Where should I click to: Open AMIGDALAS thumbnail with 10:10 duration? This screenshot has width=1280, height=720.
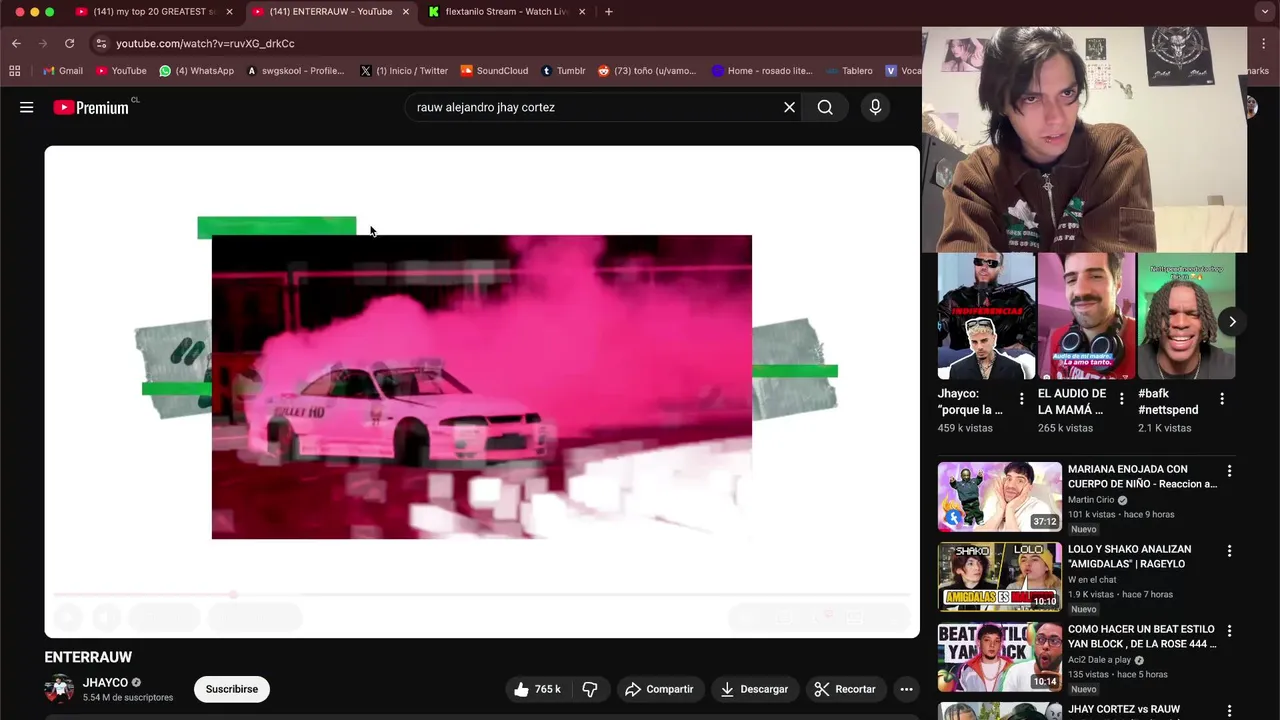(x=999, y=576)
